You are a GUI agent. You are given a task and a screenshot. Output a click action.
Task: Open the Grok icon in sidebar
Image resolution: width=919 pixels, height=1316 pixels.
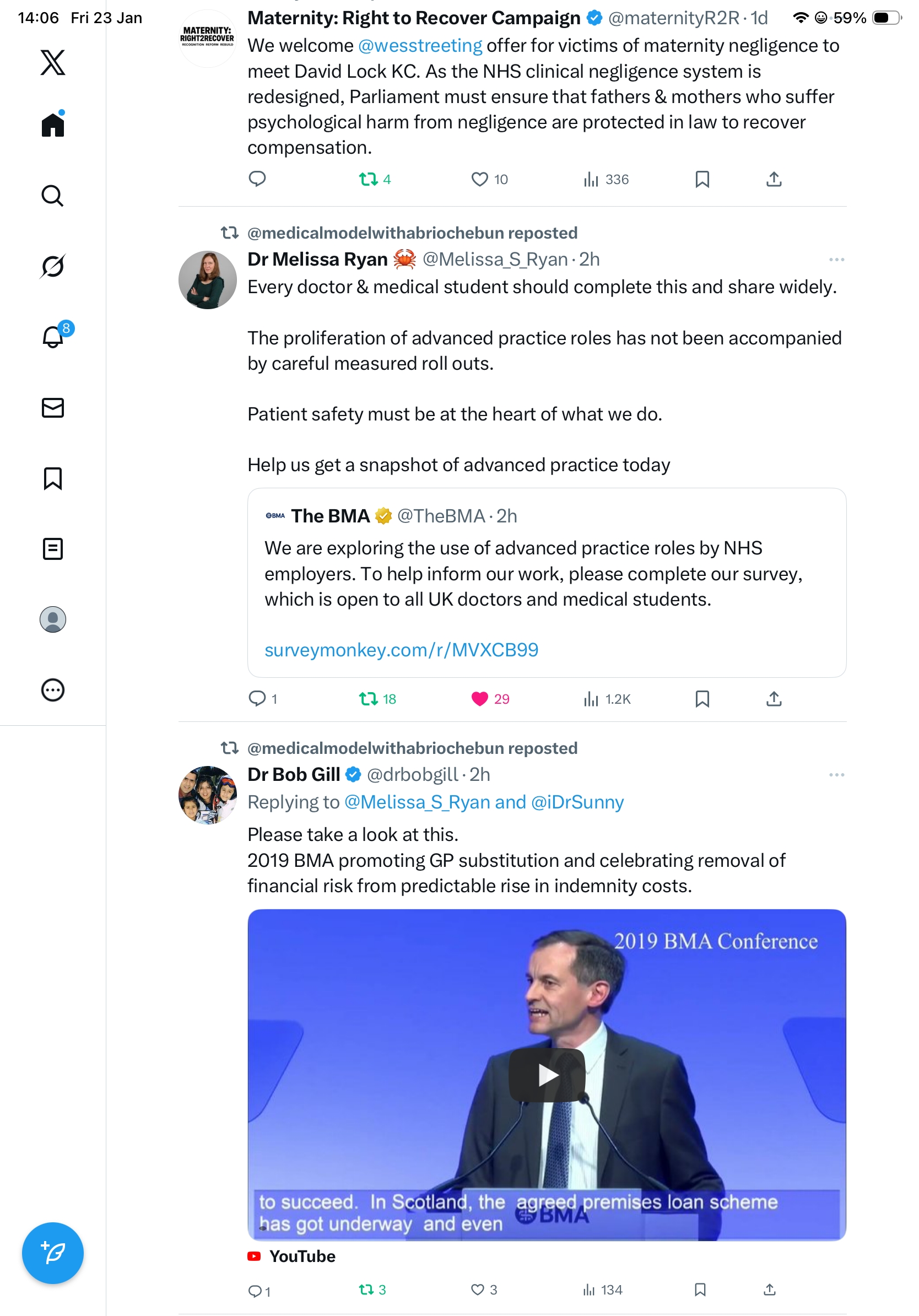53,266
